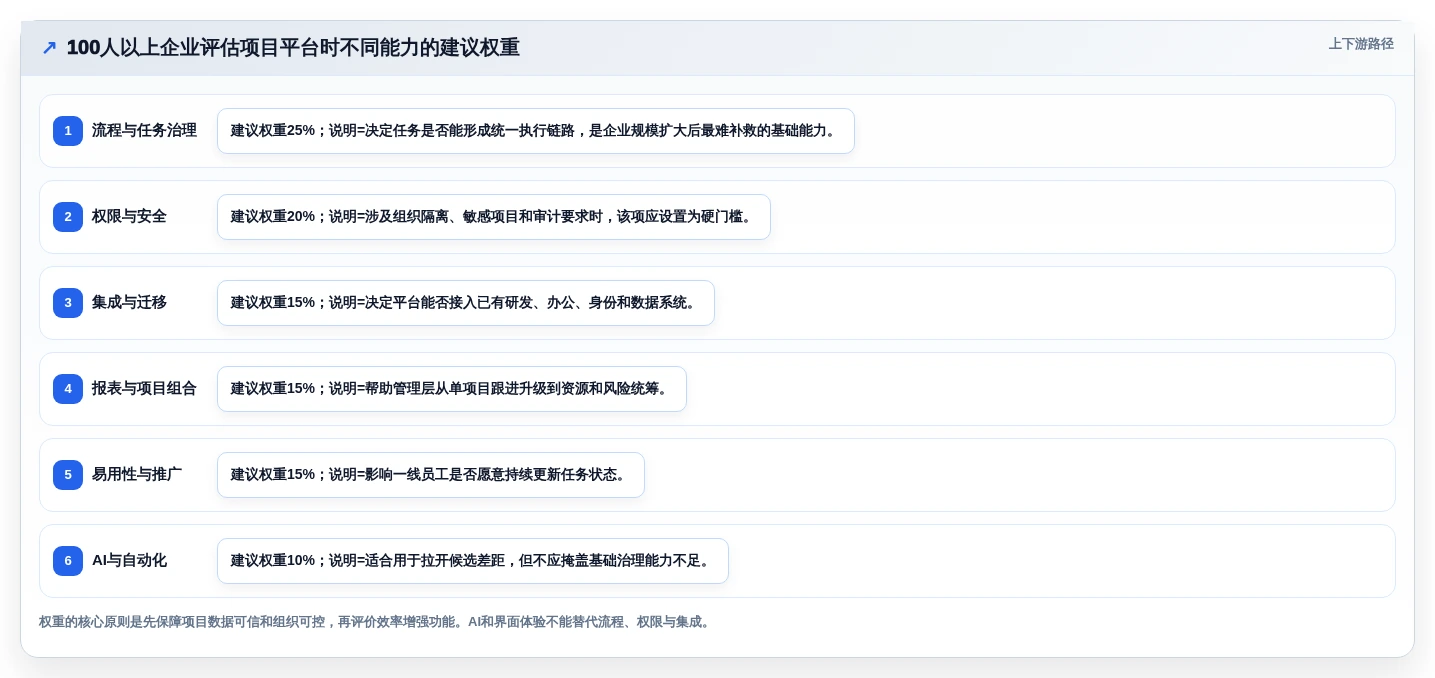Open the description box about 研发、办公、身份和数据系统
This screenshot has width=1435, height=678.
click(x=466, y=303)
